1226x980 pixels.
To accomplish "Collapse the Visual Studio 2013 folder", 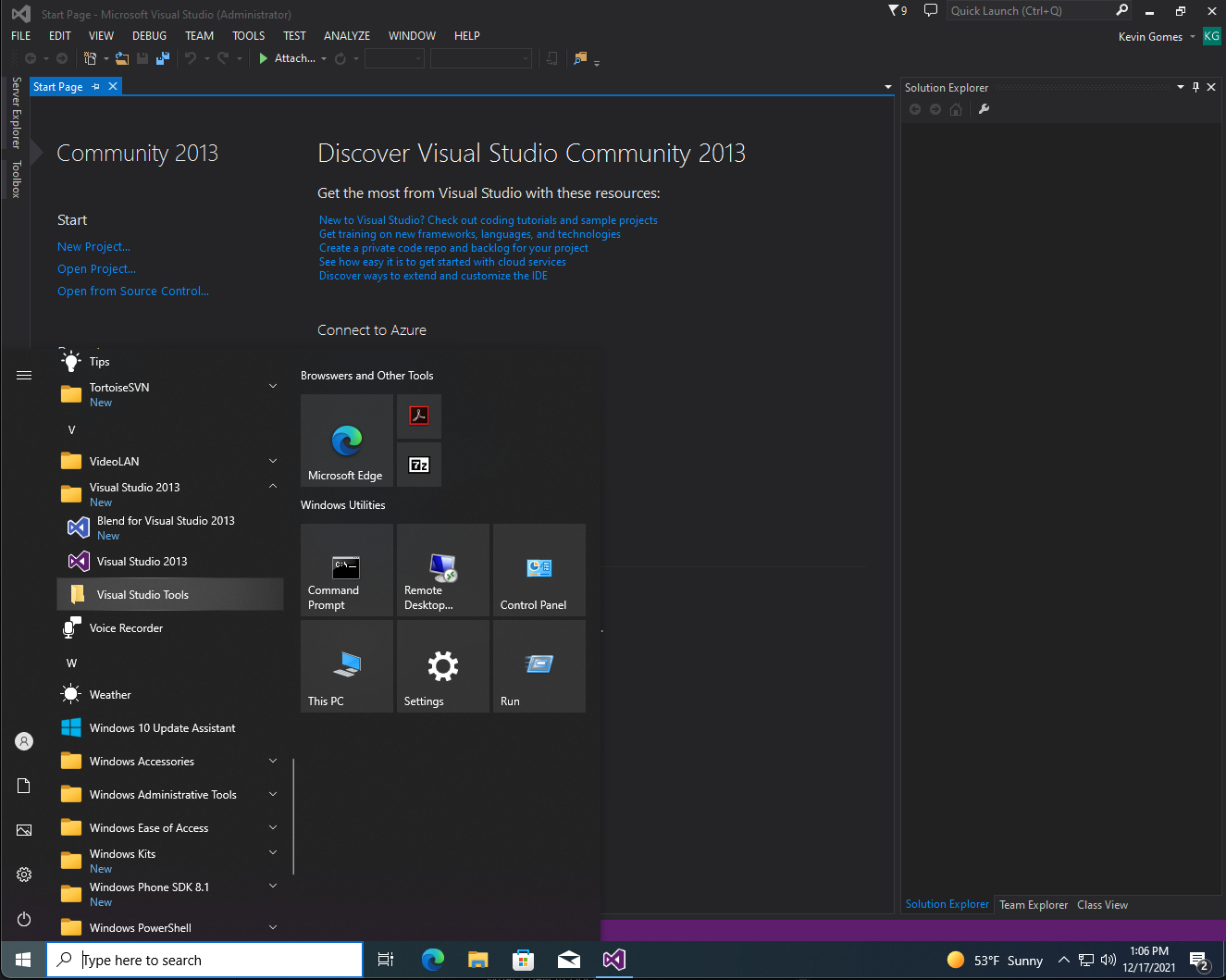I will [273, 486].
